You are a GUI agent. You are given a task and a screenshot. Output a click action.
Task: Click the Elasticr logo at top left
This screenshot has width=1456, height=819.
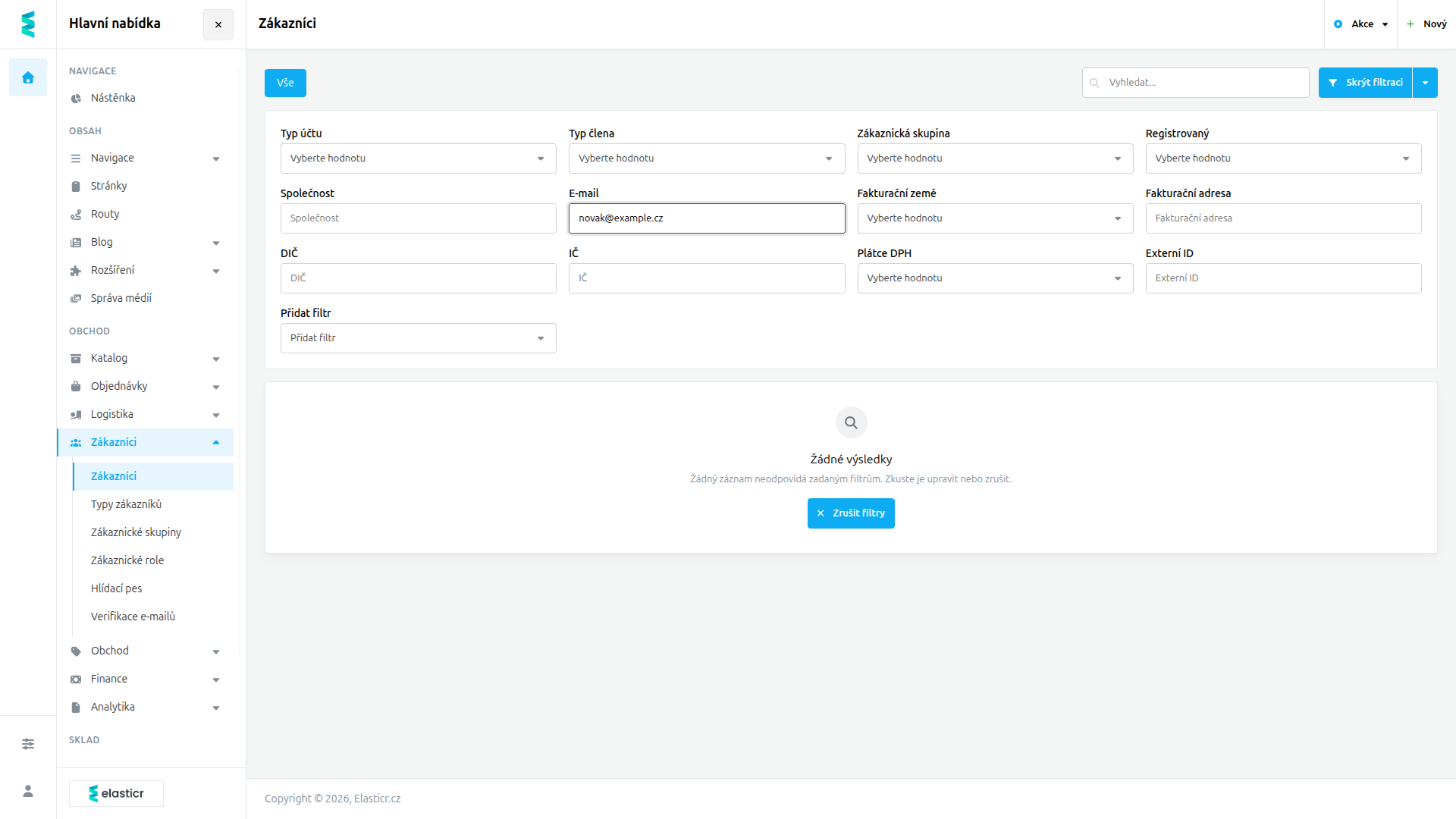tap(28, 24)
